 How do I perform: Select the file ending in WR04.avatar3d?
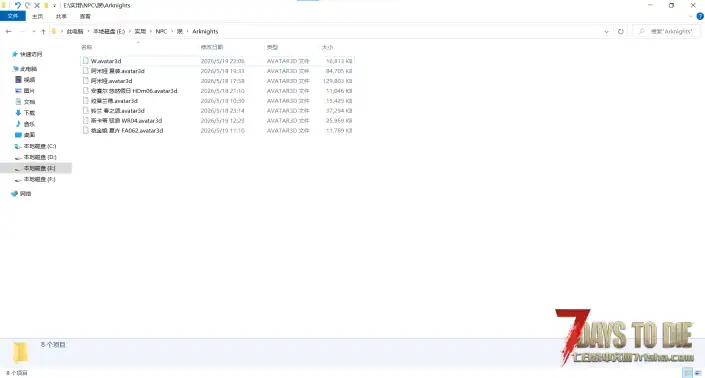[126, 120]
